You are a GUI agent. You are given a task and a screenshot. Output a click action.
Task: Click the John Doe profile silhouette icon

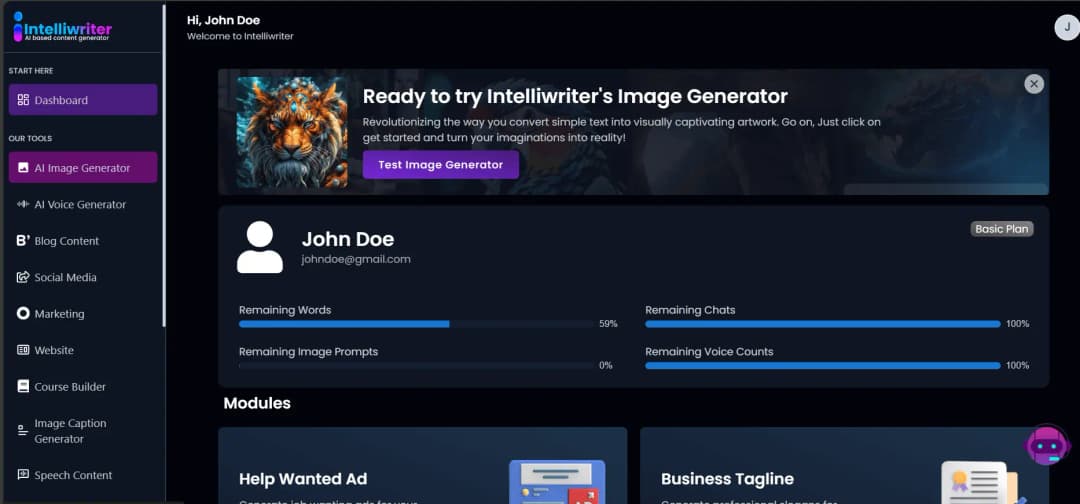coord(260,247)
